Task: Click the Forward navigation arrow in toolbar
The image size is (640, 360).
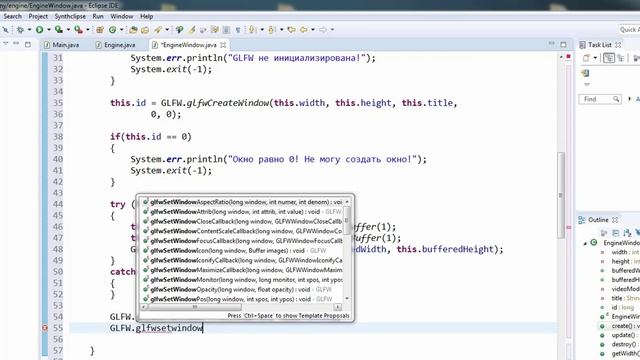Action: pyautogui.click(x=322, y=29)
